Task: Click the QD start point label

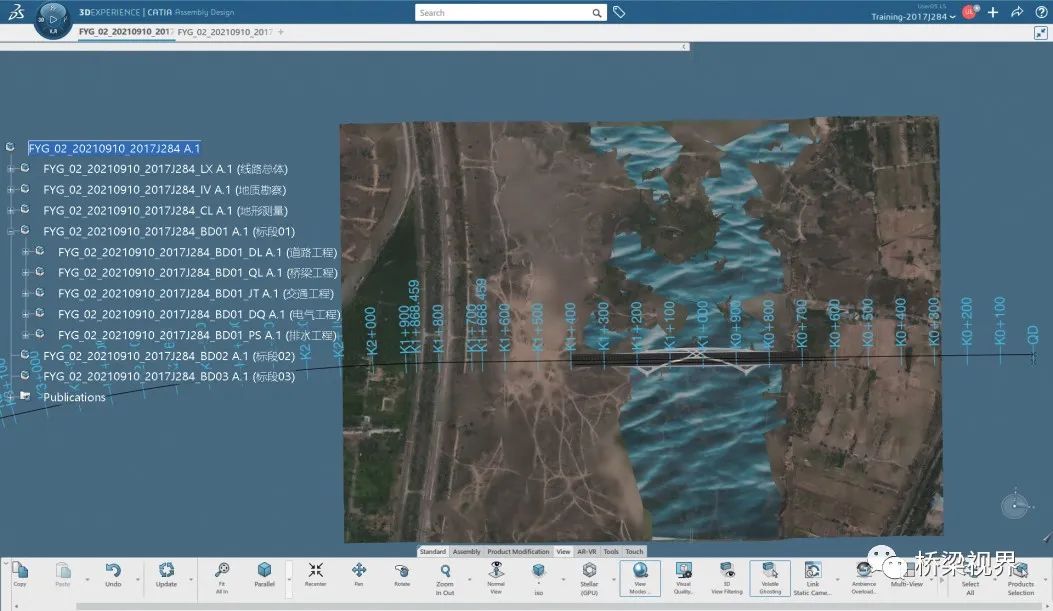Action: pos(1033,334)
